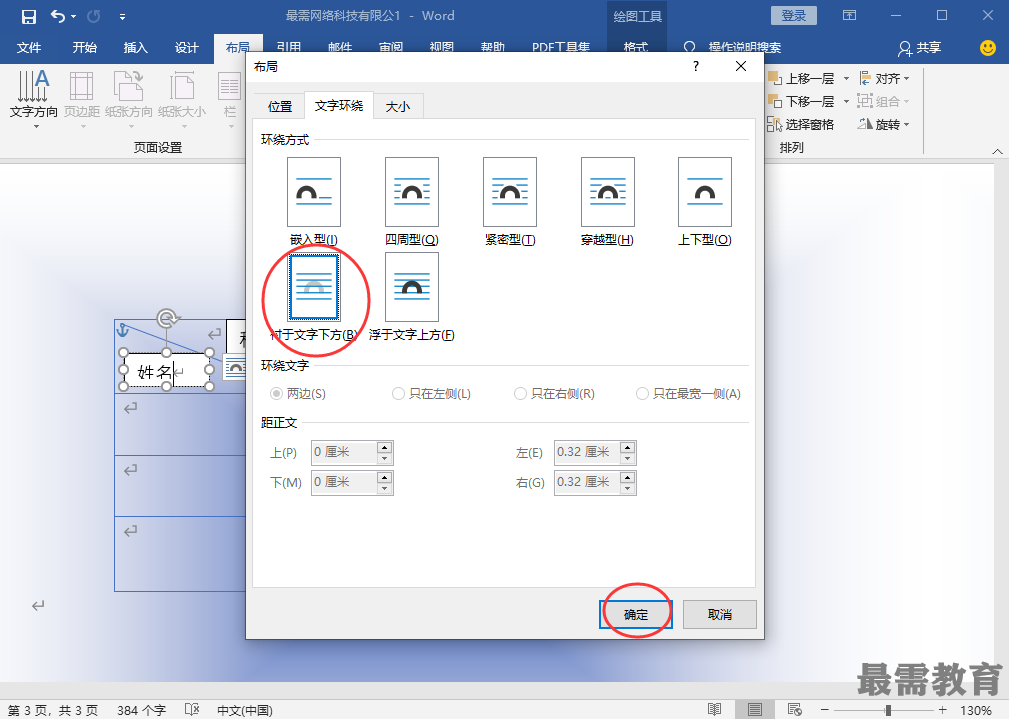Click the zoom in plus button

pyautogui.click(x=943, y=710)
